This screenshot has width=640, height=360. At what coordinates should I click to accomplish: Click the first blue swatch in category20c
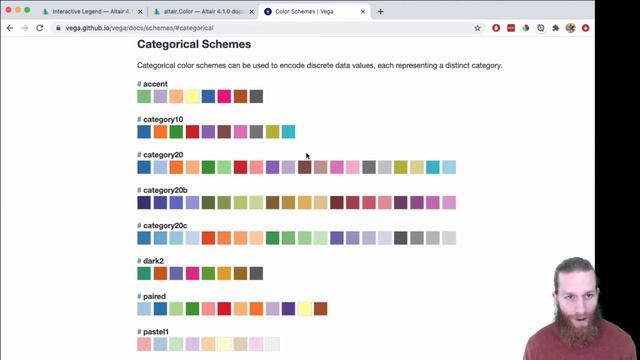pos(144,238)
